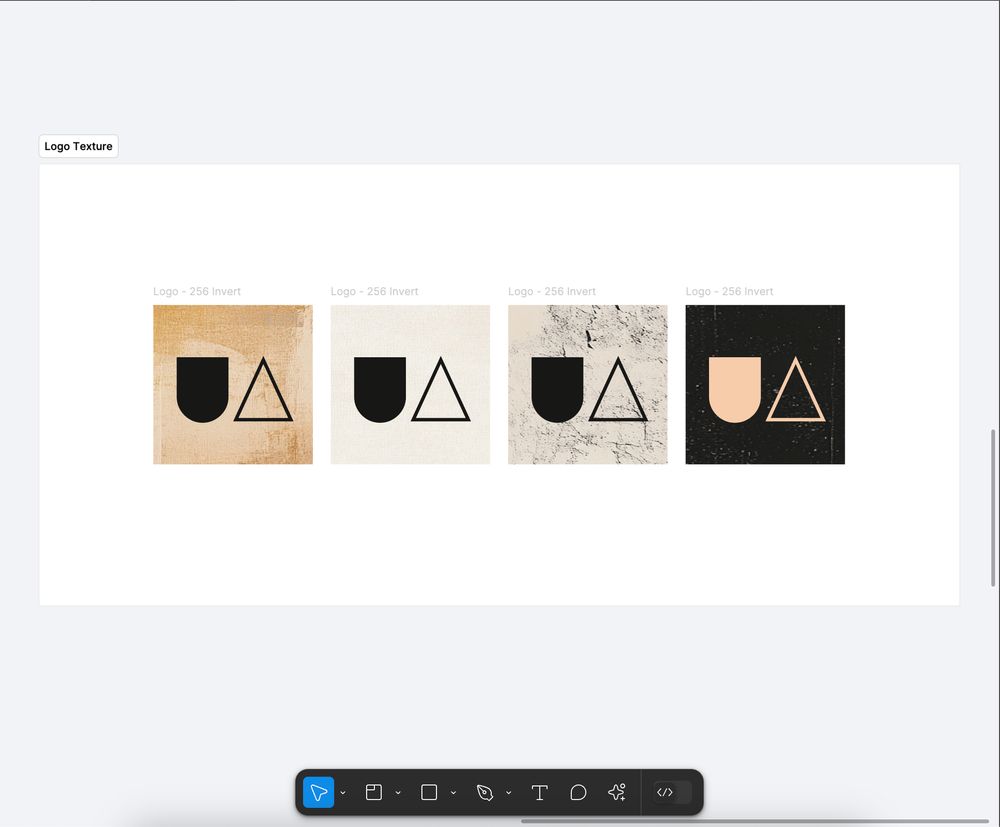This screenshot has height=827, width=1000.
Task: Toggle Dev Mode code switch
Action: pyautogui.click(x=672, y=792)
